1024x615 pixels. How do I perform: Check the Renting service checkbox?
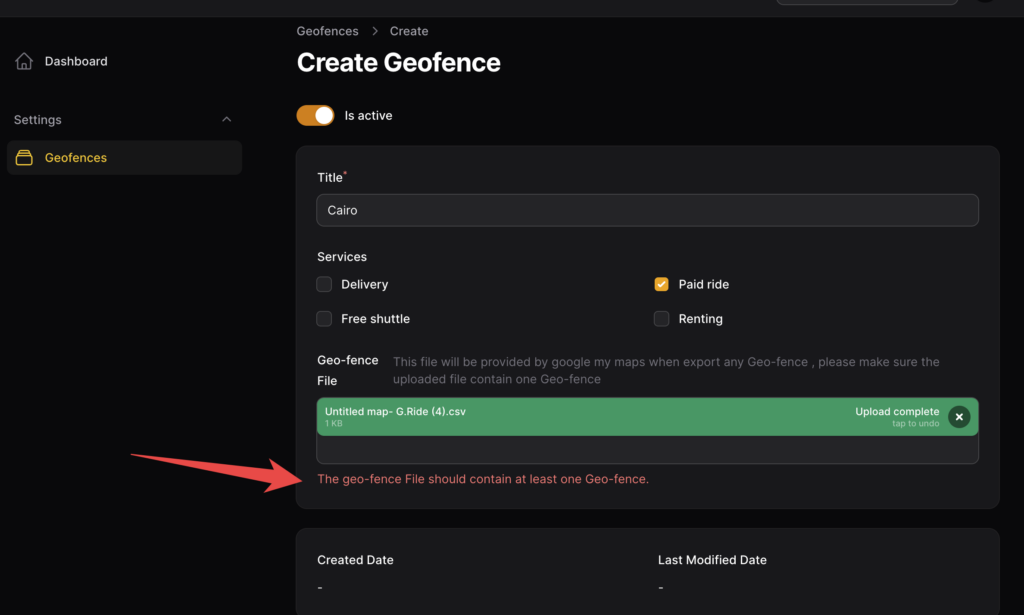(x=661, y=319)
